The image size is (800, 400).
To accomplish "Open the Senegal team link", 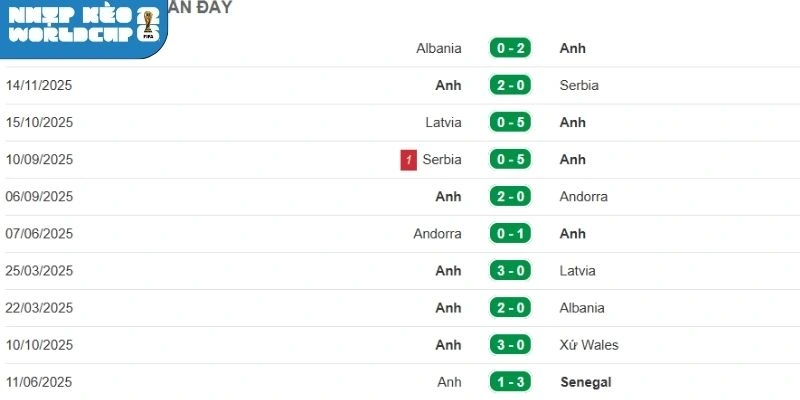I will click(585, 382).
